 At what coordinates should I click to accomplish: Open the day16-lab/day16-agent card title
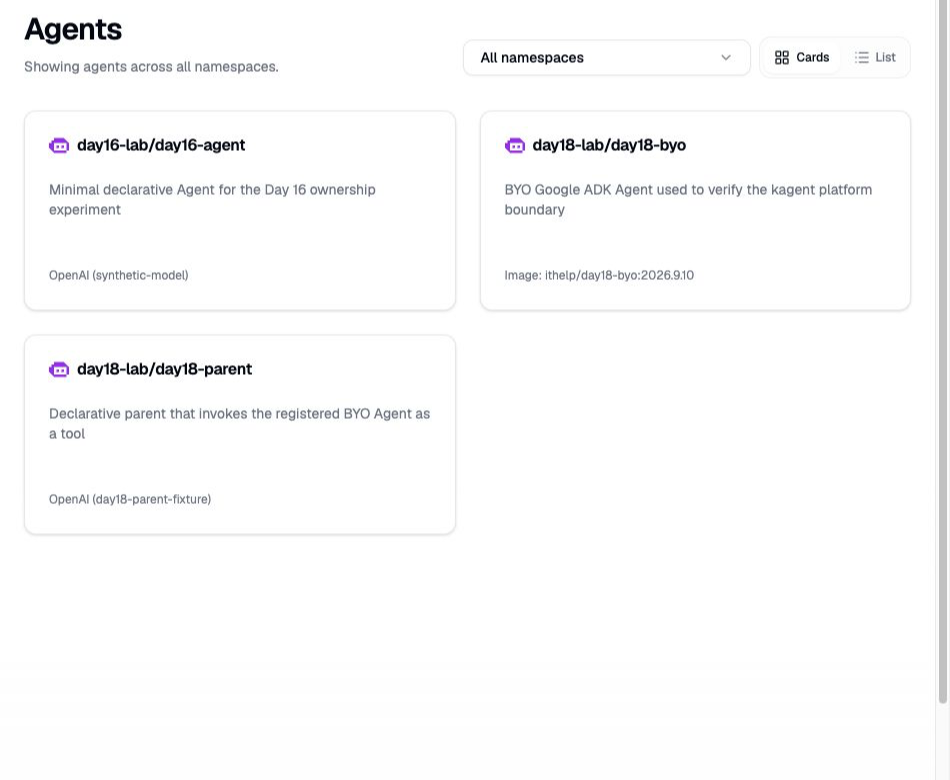click(x=161, y=145)
